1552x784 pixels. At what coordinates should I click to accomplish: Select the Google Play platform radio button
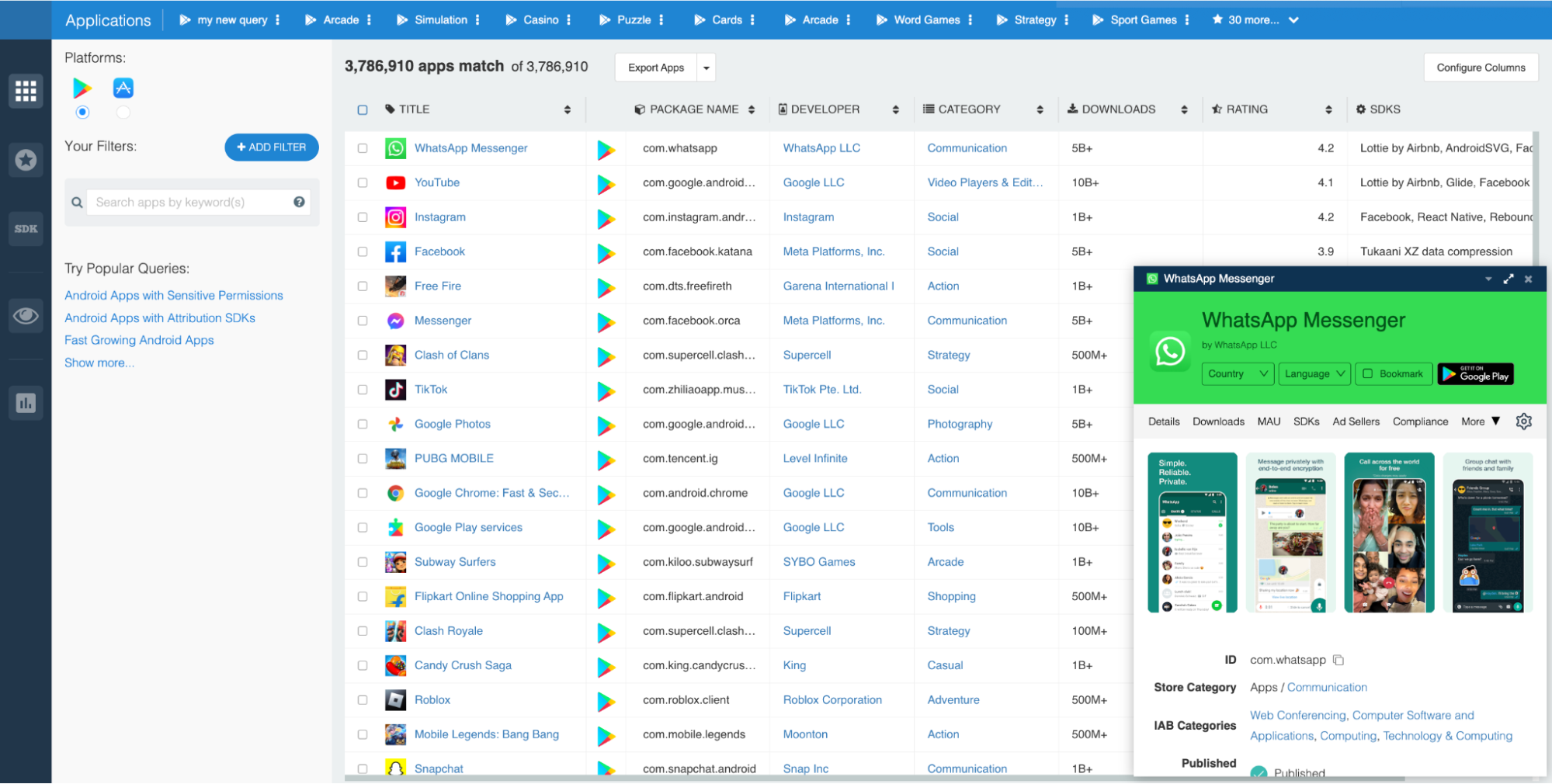click(82, 113)
